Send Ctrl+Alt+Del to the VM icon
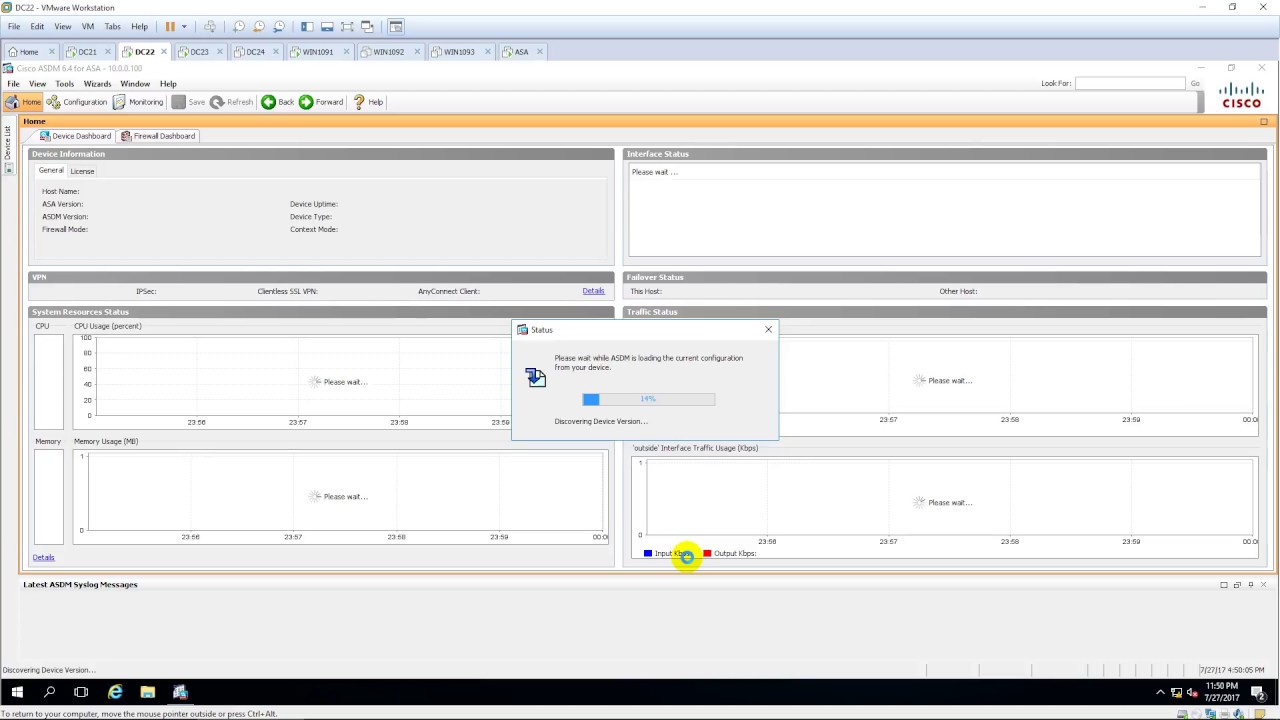The height and width of the screenshot is (720, 1280). pyautogui.click(x=209, y=26)
